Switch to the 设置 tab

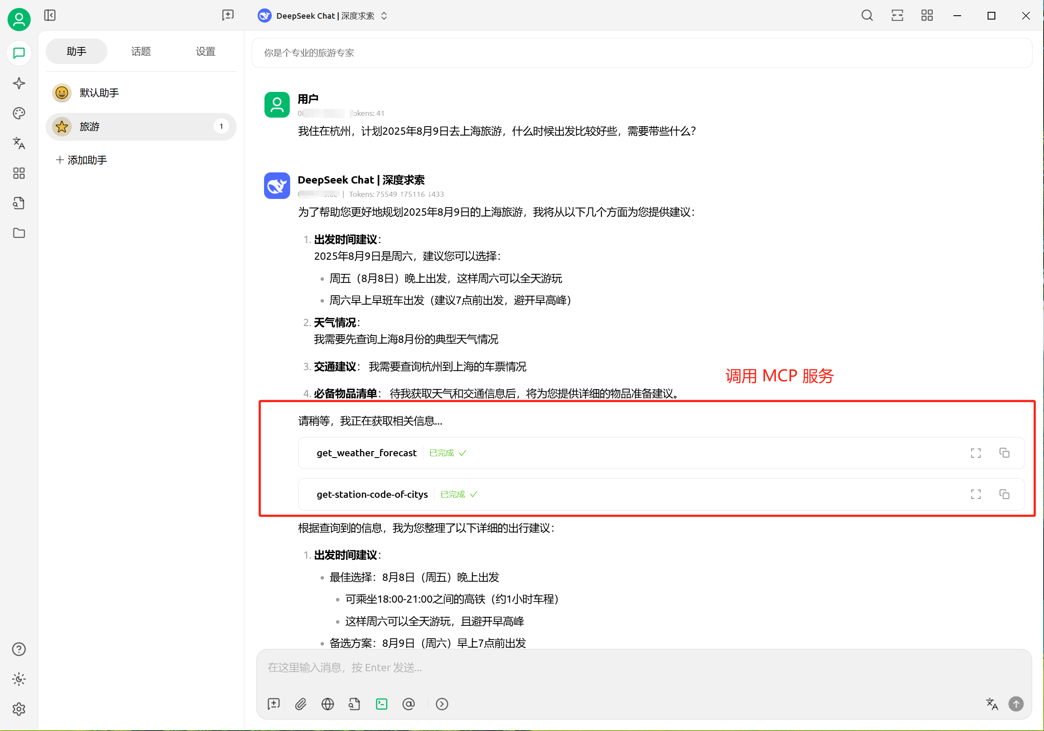point(206,51)
